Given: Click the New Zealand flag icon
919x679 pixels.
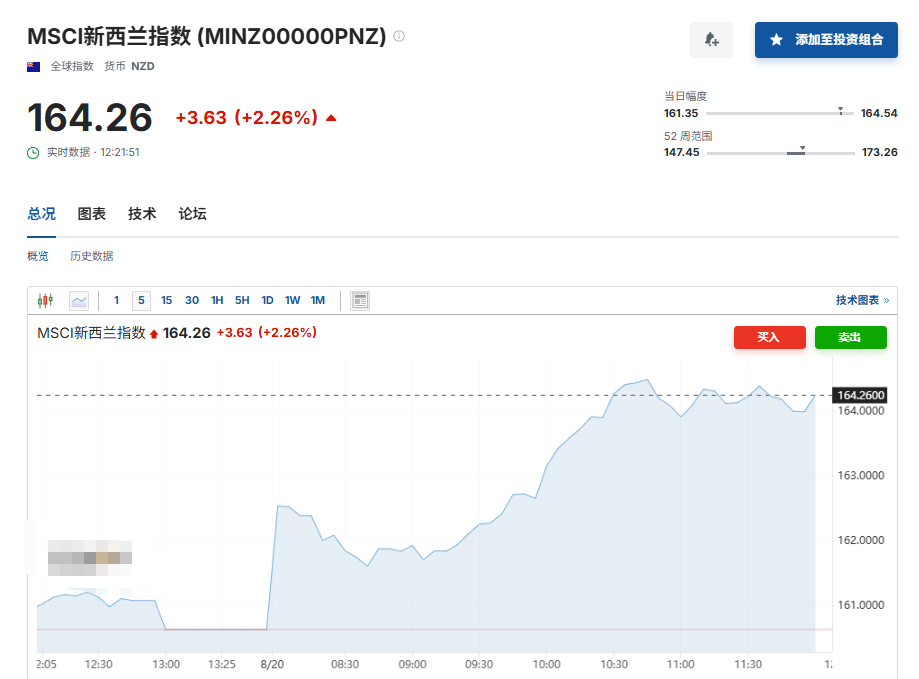Looking at the screenshot, I should pos(31,65).
